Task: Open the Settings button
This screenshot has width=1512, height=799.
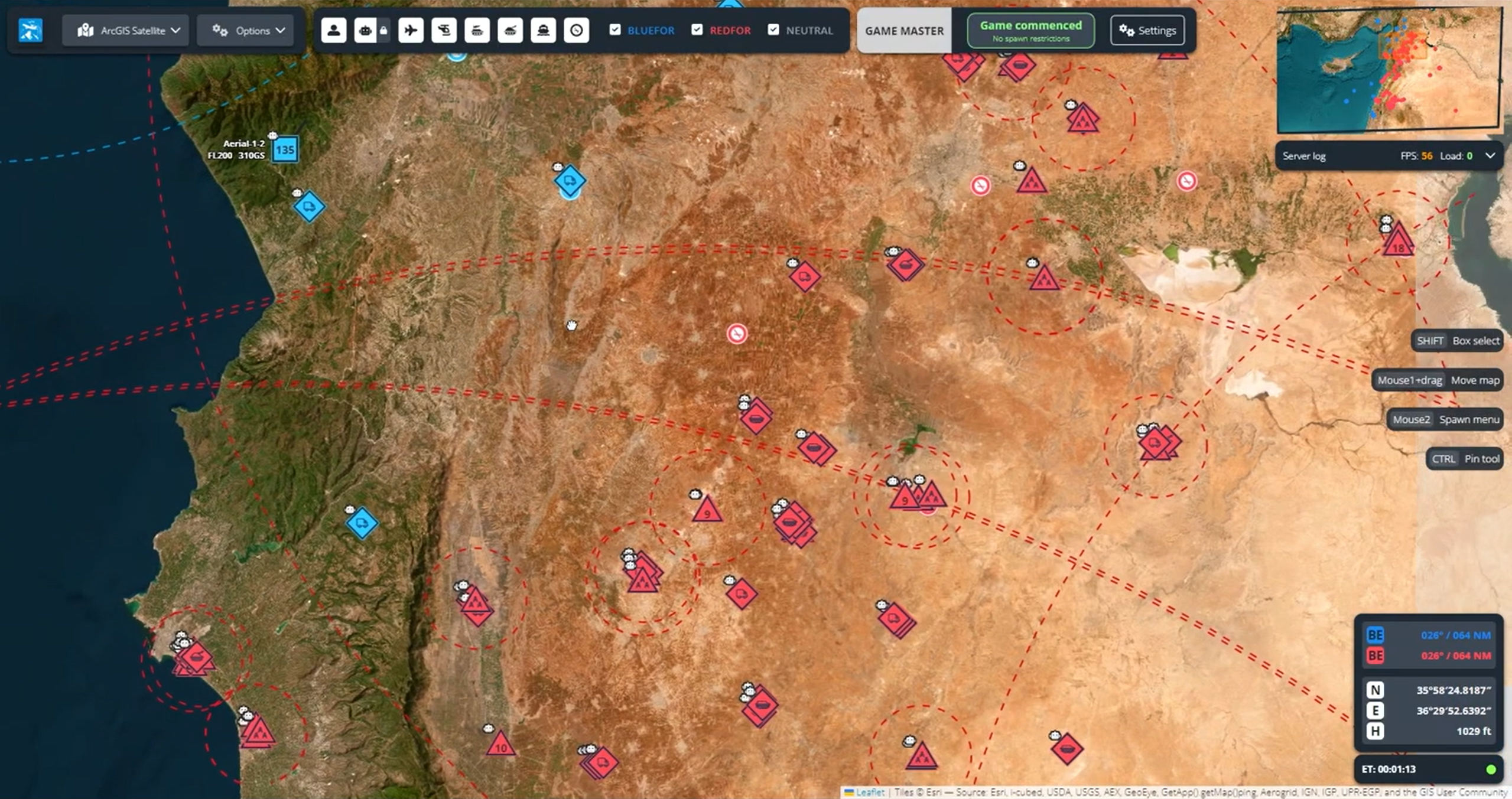Action: [1147, 31]
